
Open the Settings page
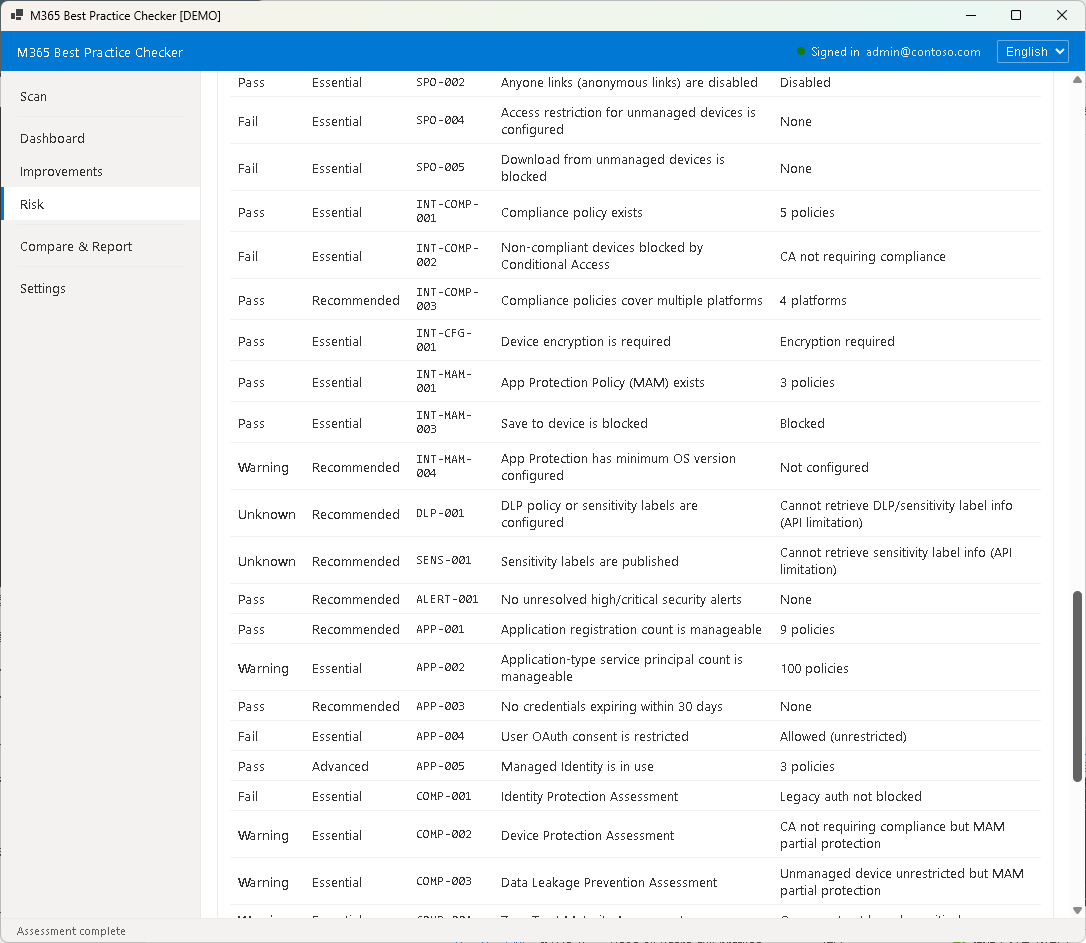(43, 289)
